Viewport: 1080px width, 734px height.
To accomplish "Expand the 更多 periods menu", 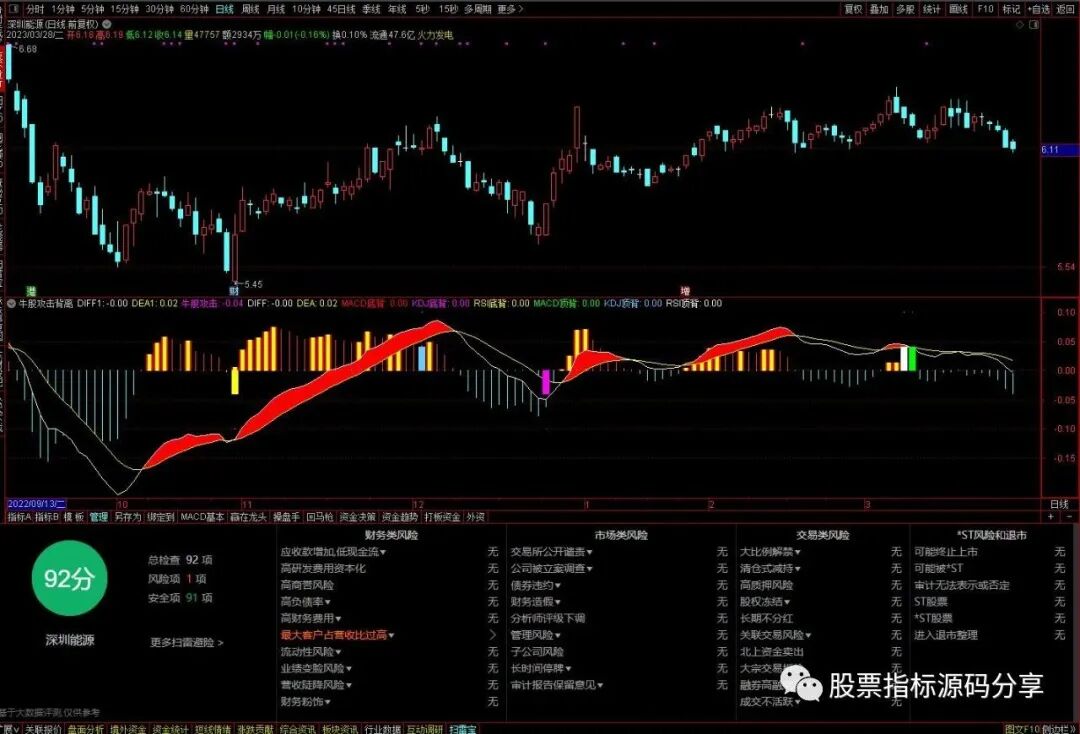I will (510, 9).
